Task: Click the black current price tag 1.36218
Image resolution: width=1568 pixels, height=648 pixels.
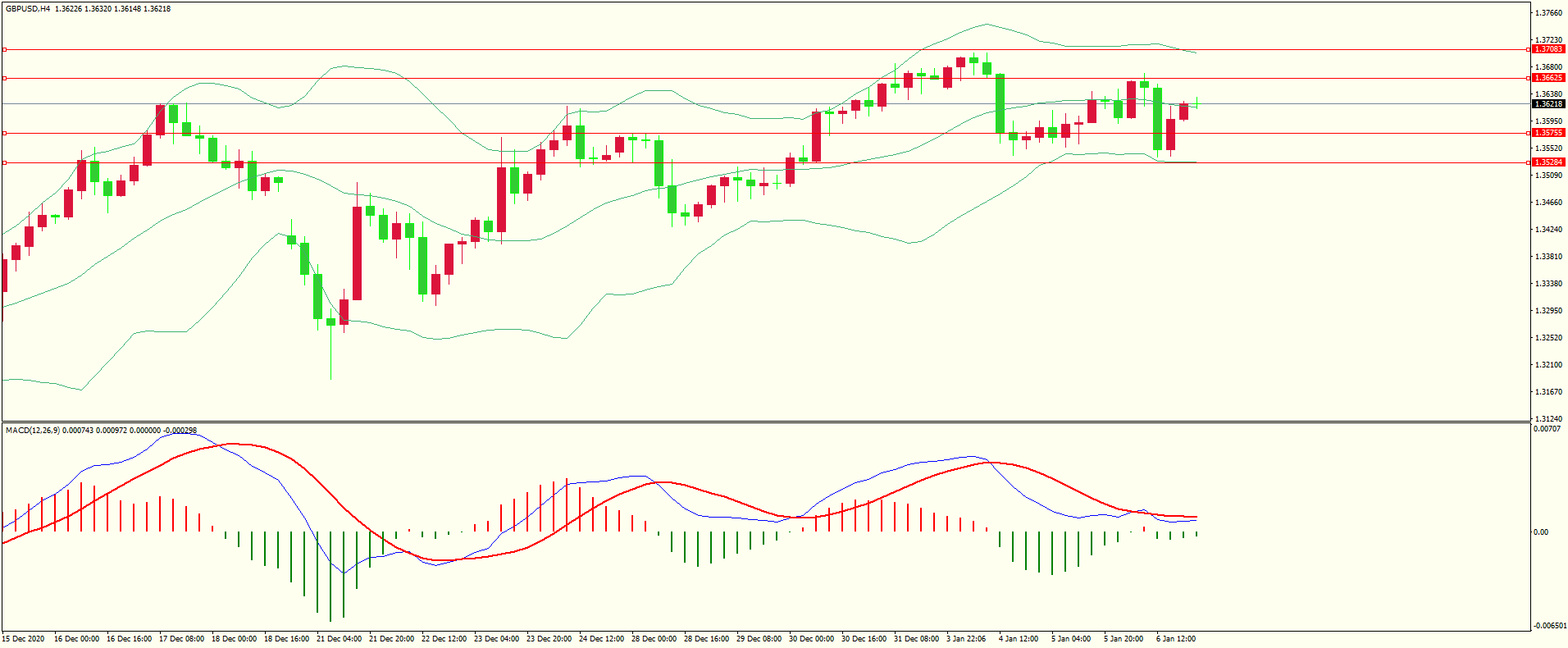Action: click(1548, 104)
